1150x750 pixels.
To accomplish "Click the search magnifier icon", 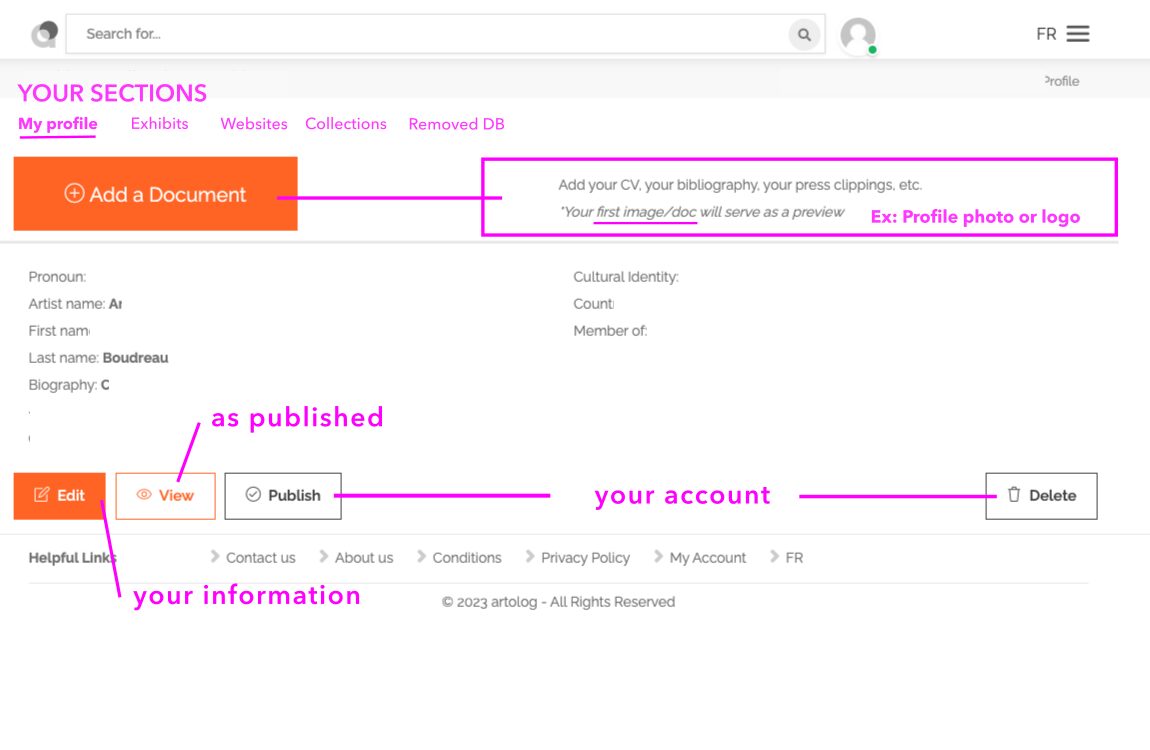I will click(804, 35).
